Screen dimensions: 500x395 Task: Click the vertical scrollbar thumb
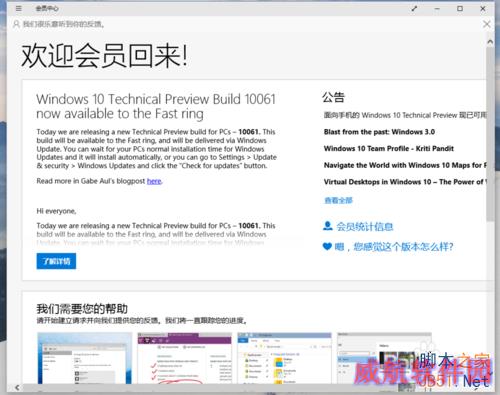pos(490,133)
